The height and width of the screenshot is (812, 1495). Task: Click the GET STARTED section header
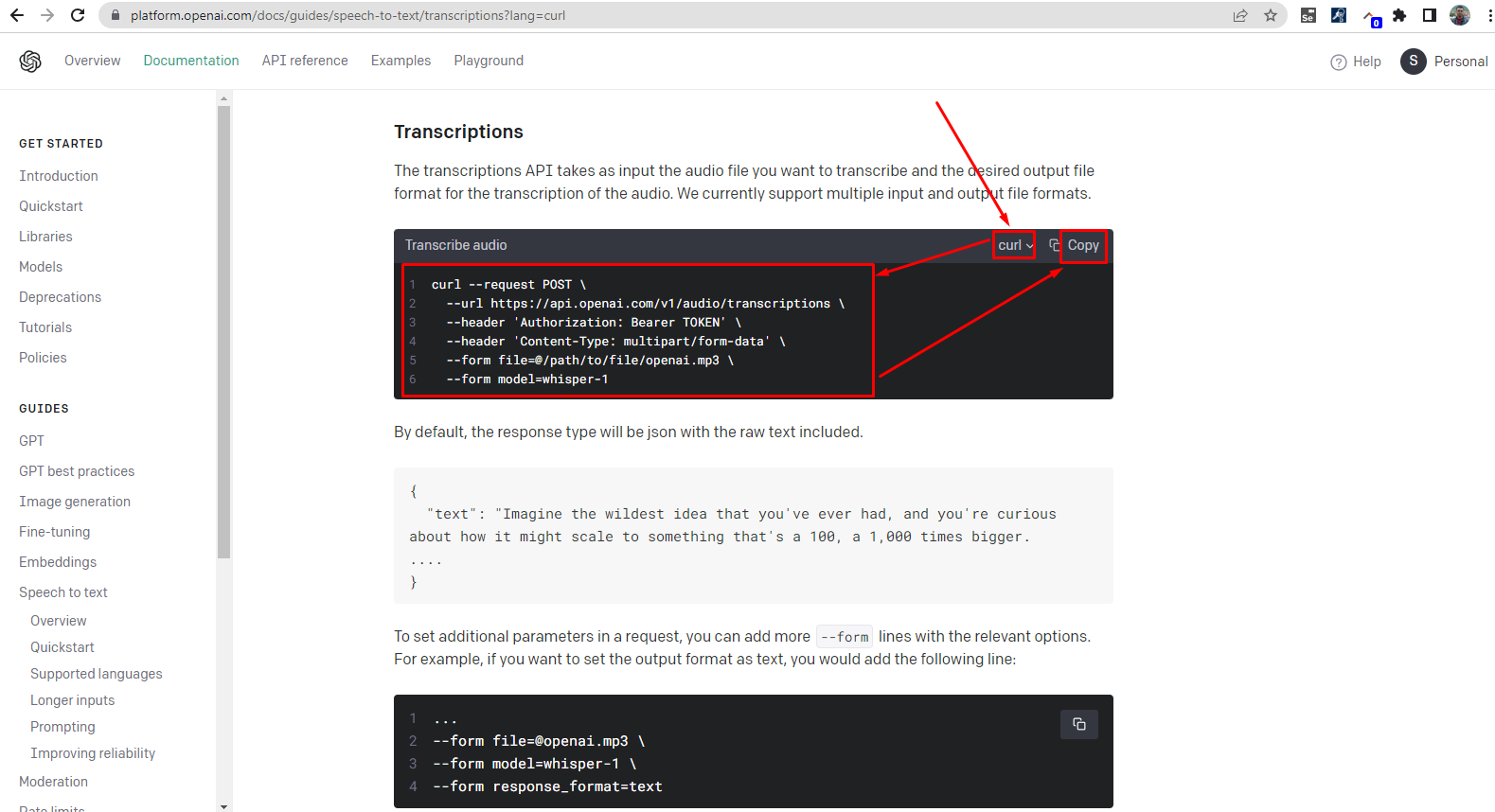coord(61,144)
